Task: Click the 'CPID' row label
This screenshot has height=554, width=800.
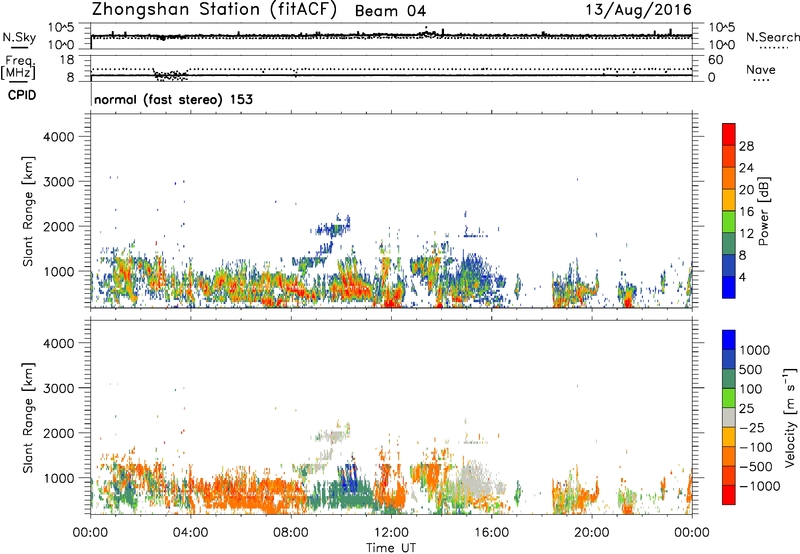Action: (x=22, y=95)
